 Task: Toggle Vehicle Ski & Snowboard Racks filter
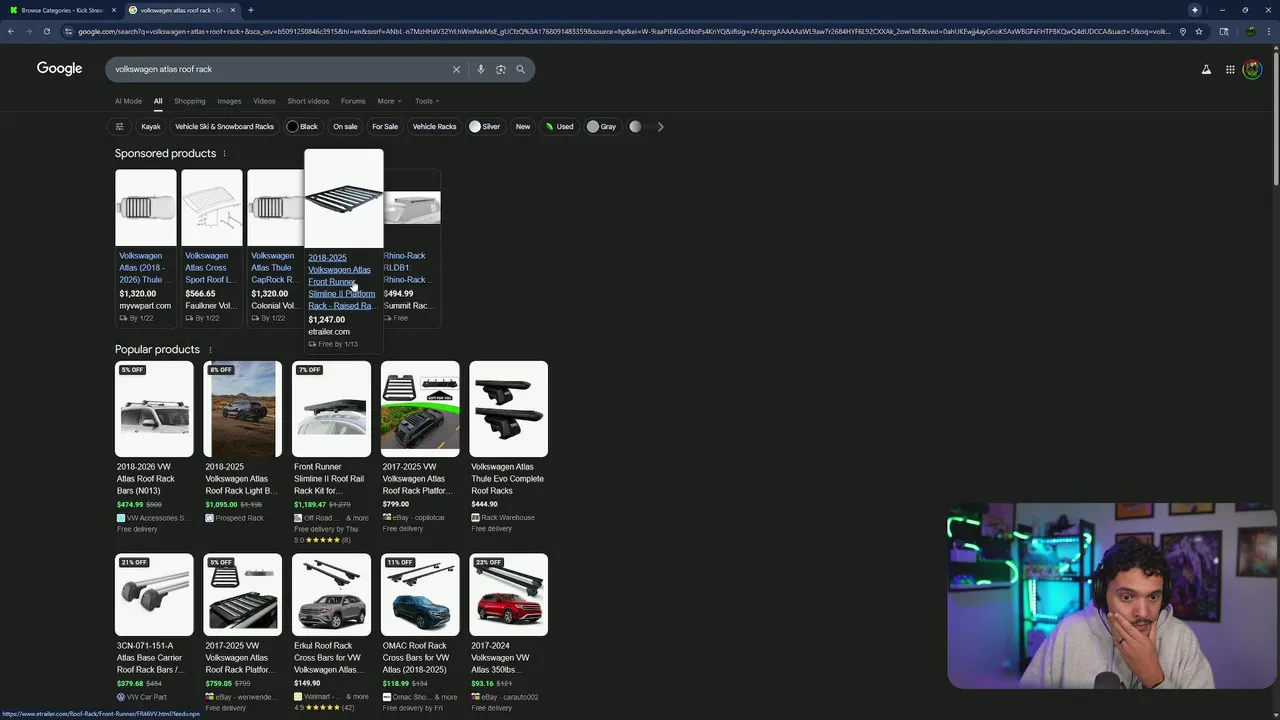click(x=224, y=127)
